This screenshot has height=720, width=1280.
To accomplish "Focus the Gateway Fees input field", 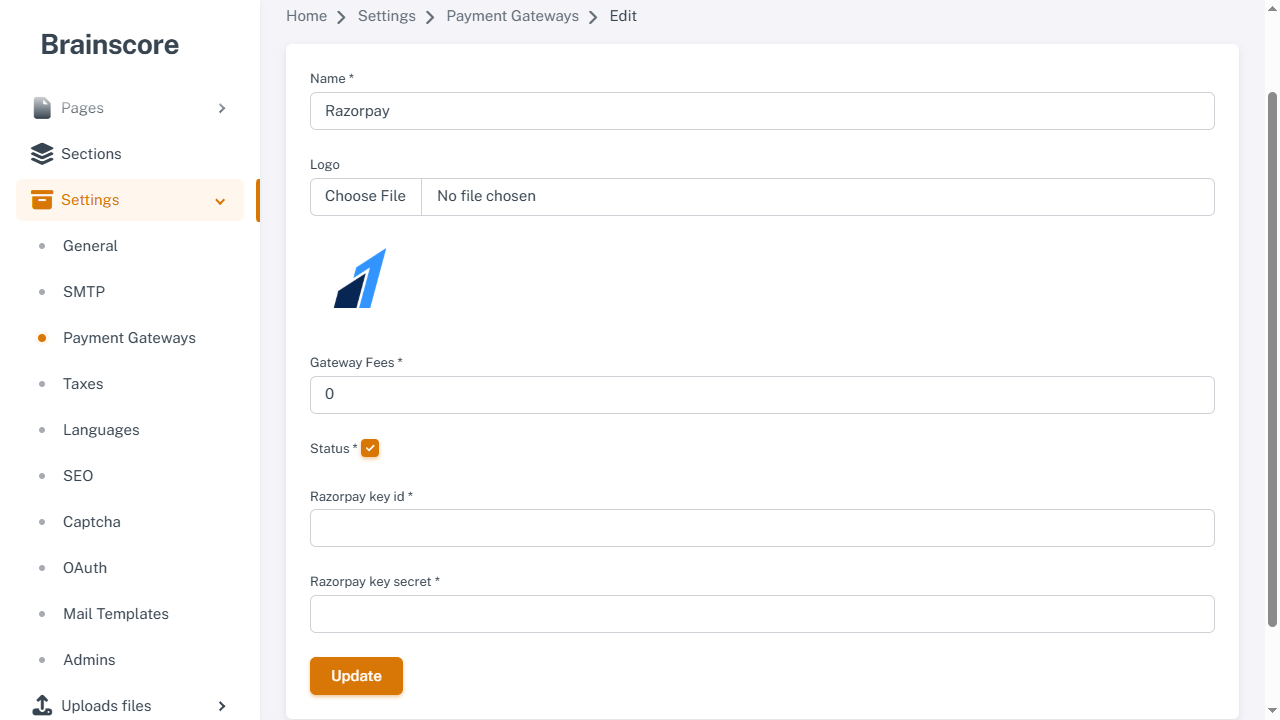I will [762, 395].
